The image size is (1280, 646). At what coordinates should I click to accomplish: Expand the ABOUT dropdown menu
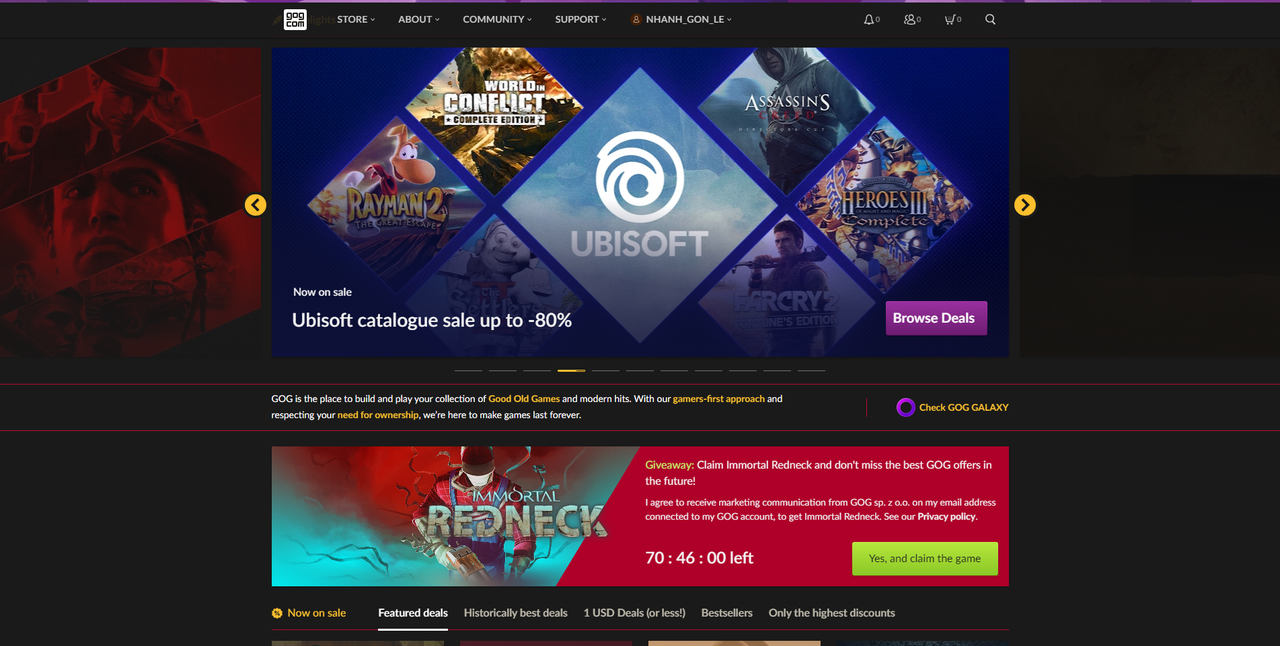tap(419, 19)
